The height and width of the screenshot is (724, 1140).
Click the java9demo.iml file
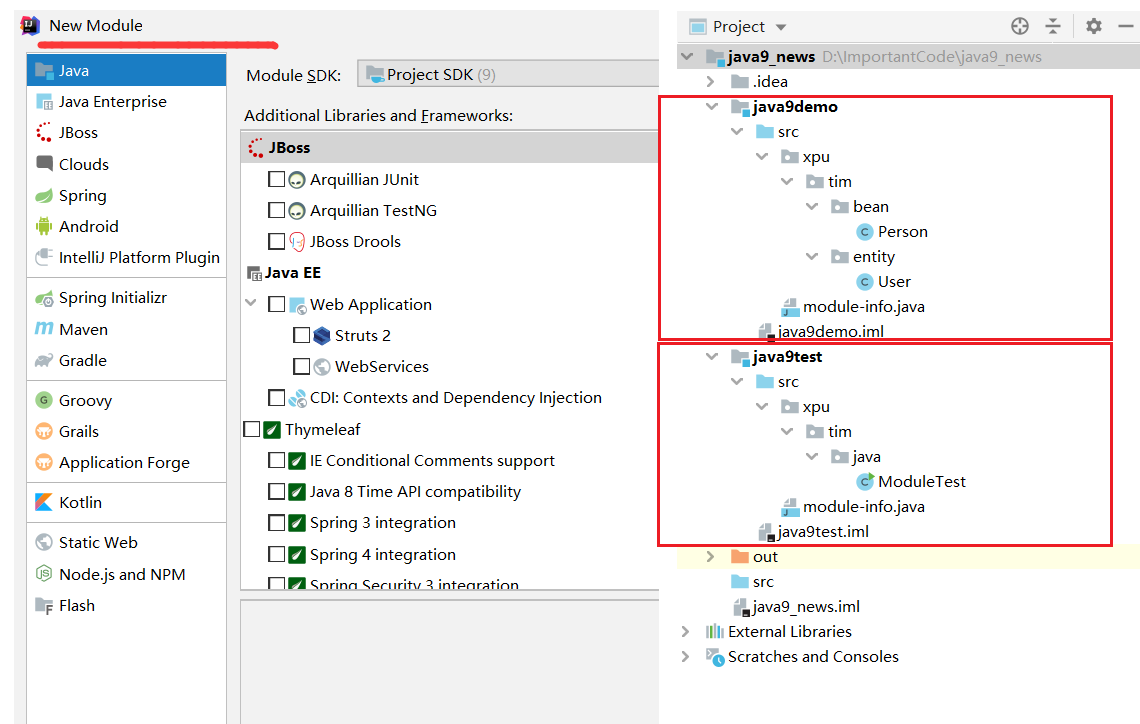coord(830,332)
